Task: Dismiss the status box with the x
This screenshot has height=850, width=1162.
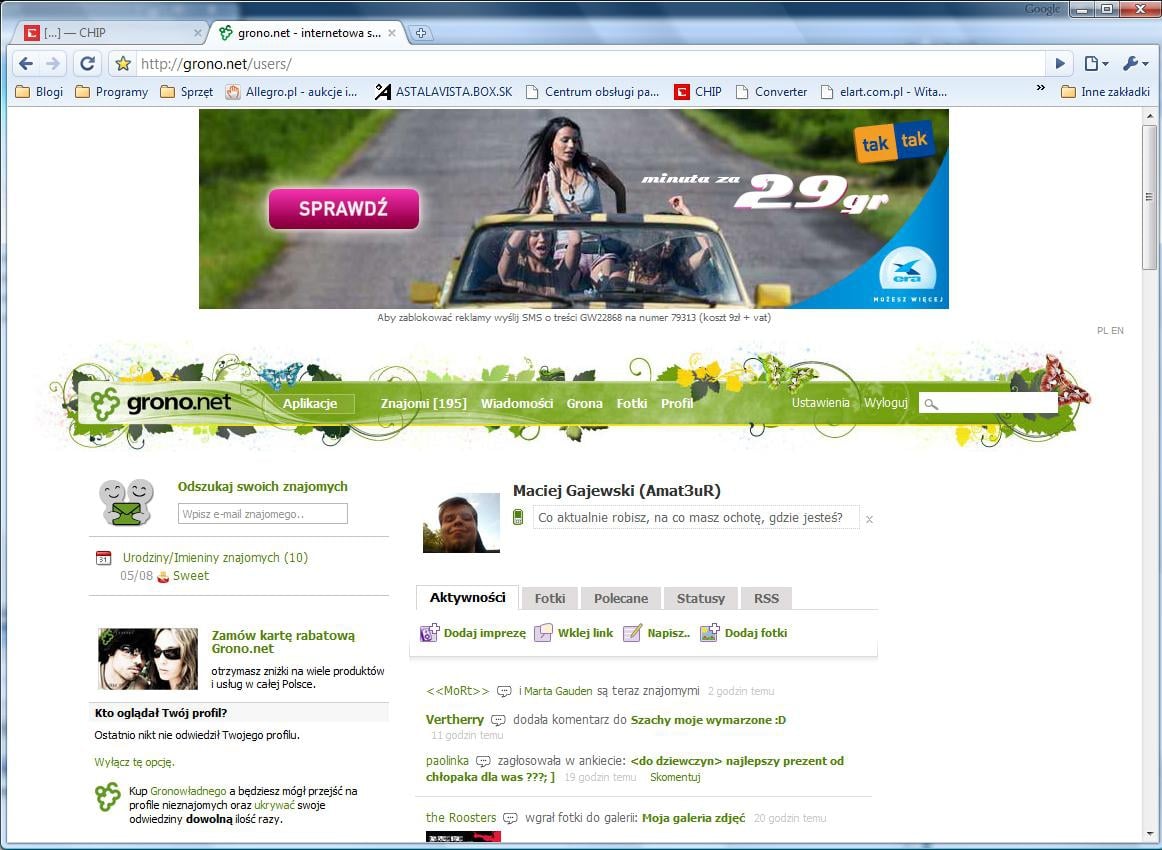Action: click(x=869, y=519)
